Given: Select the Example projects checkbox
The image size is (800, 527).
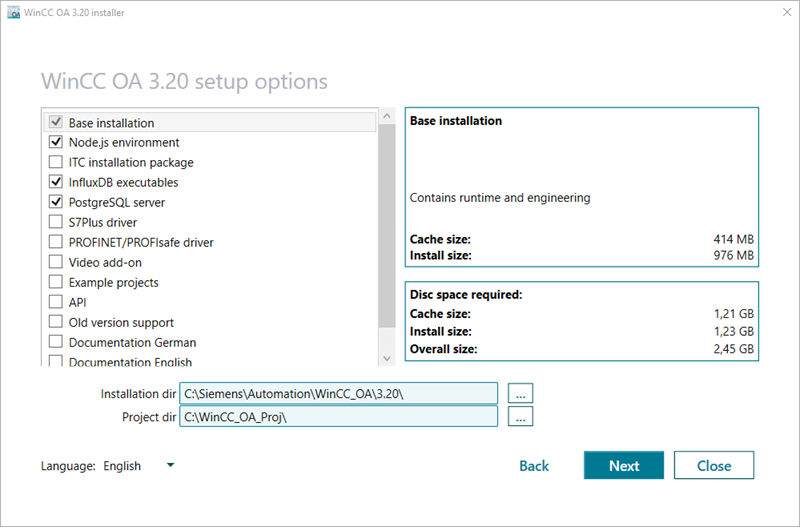Looking at the screenshot, I should tap(56, 283).
